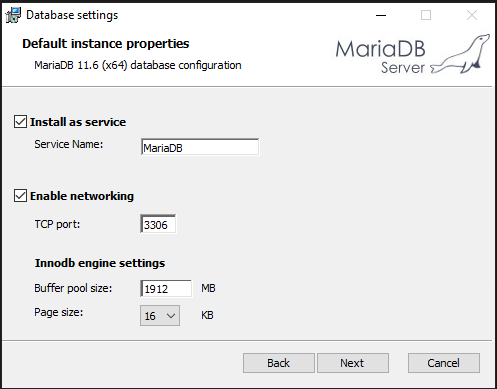The width and height of the screenshot is (497, 389).
Task: Click 'MariaDB 11.6 (x64) database configuration' text
Action: tap(138, 65)
